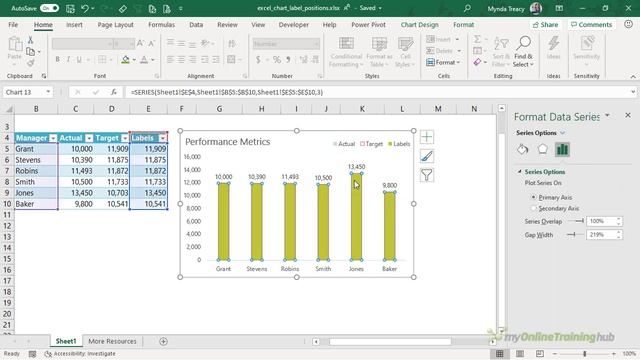Viewport: 640px width, 360px height.
Task: Click the Series Overlap 100% input field
Action: click(x=601, y=221)
